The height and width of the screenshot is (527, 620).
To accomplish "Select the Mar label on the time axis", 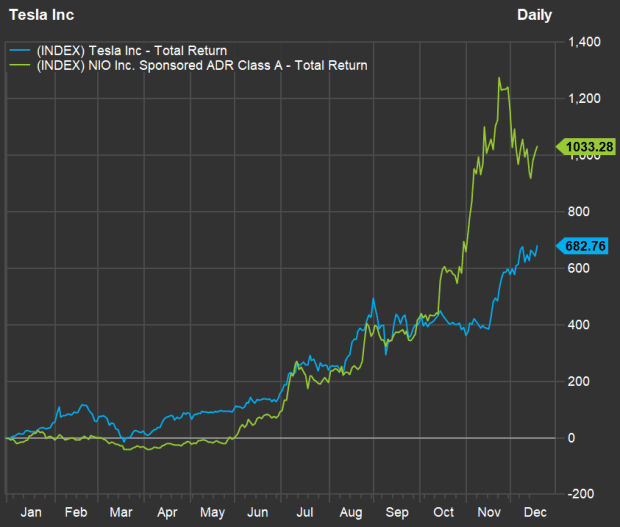I will click(x=122, y=510).
